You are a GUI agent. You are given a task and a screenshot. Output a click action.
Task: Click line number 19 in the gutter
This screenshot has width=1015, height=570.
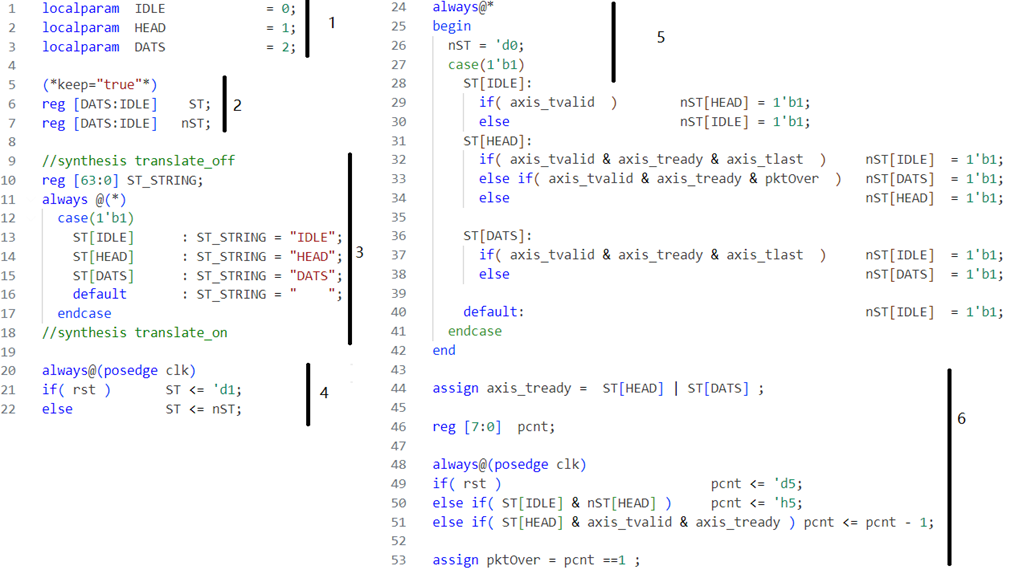(8, 352)
